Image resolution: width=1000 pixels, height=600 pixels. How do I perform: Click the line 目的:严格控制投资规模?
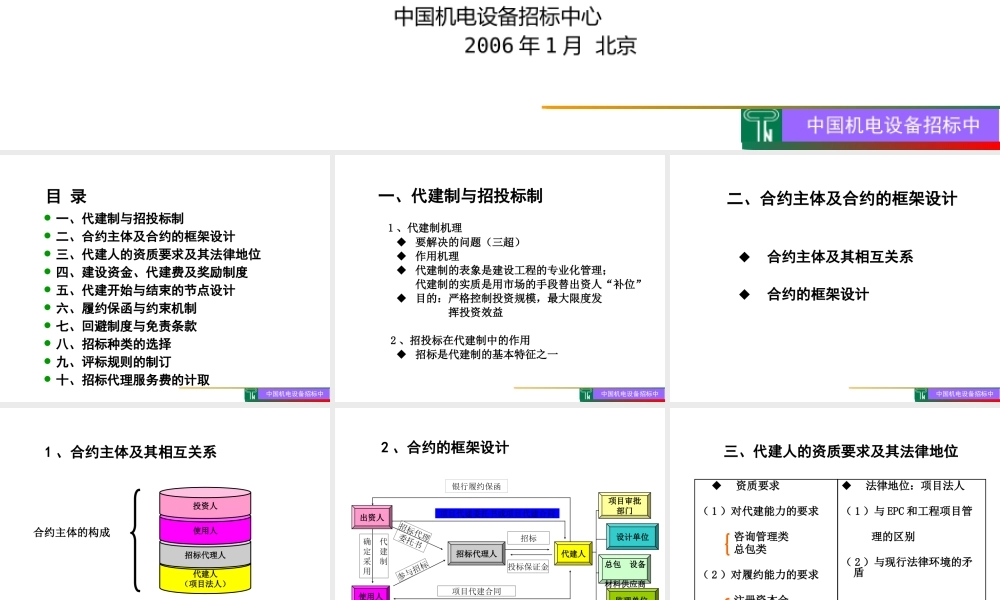click(x=509, y=298)
